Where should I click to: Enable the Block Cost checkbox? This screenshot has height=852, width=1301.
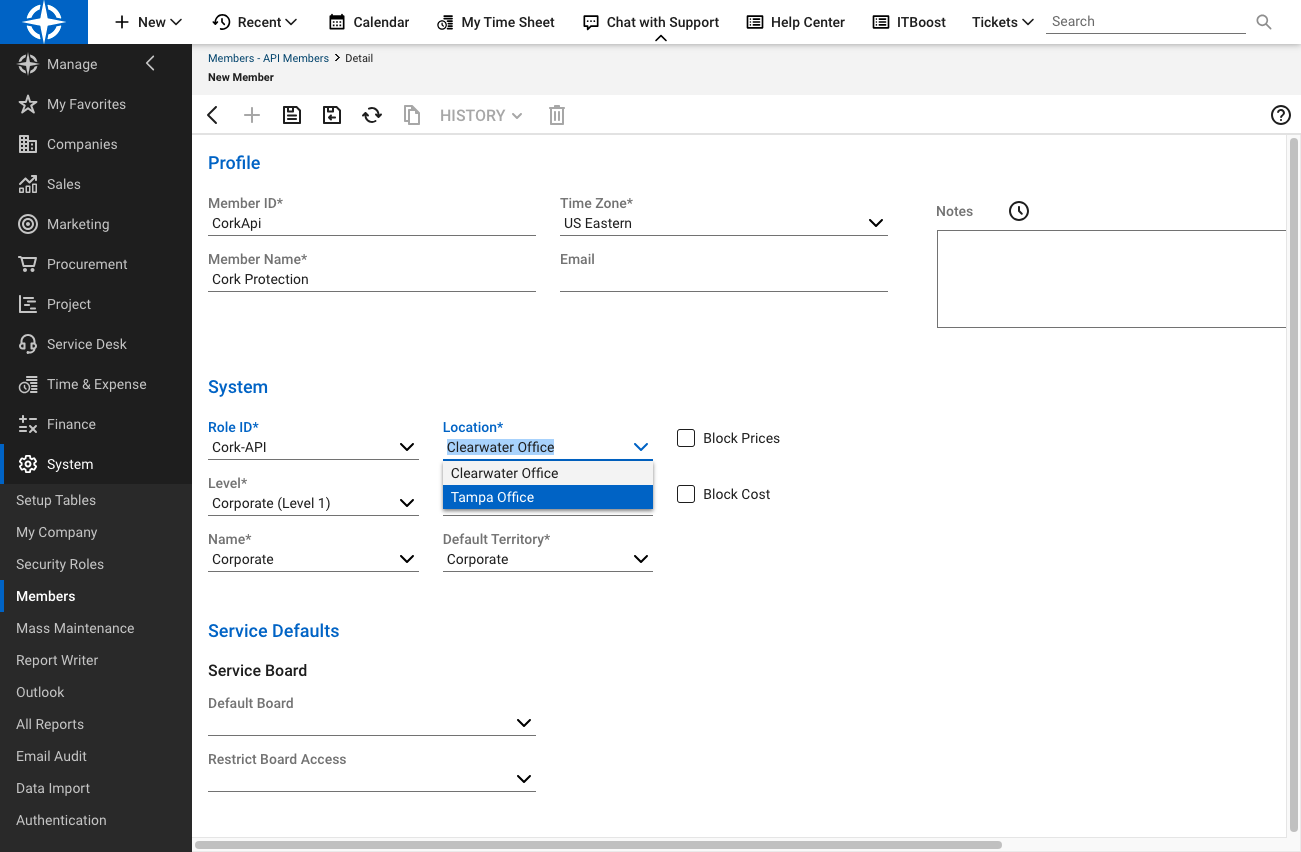click(x=686, y=494)
